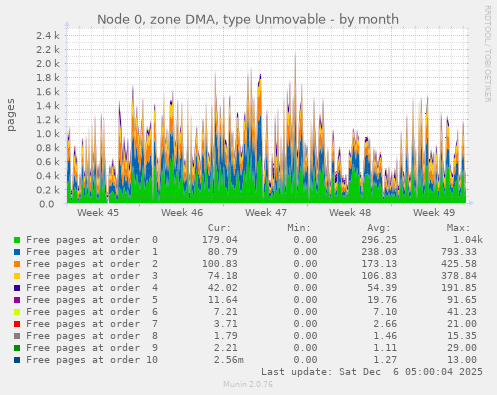497x395 pixels.
Task: Click the 0.0 y-axis tick label
Action: point(47,204)
